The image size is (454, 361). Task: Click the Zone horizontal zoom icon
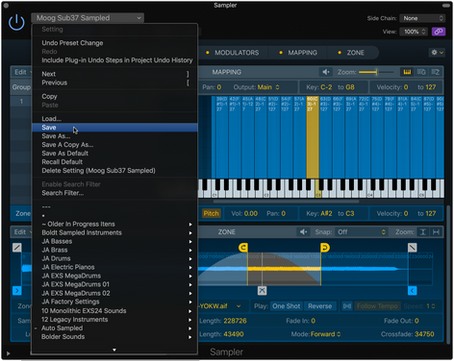click(x=436, y=232)
